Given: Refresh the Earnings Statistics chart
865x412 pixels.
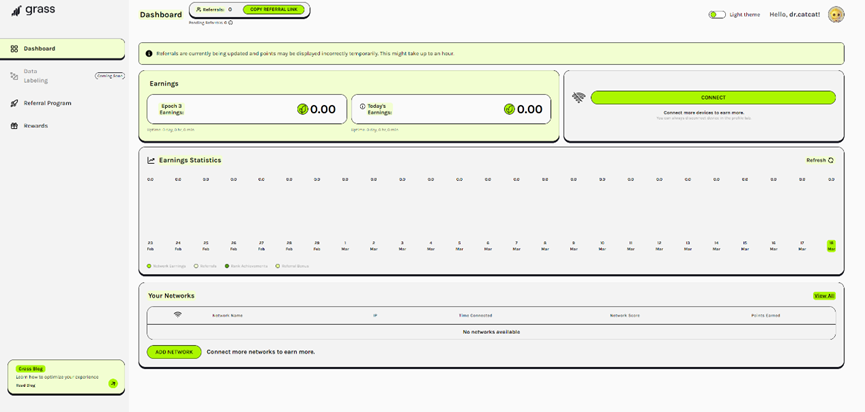Looking at the screenshot, I should pos(819,160).
